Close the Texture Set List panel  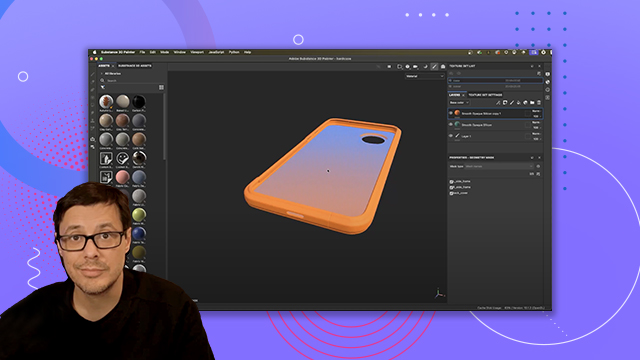click(x=539, y=66)
